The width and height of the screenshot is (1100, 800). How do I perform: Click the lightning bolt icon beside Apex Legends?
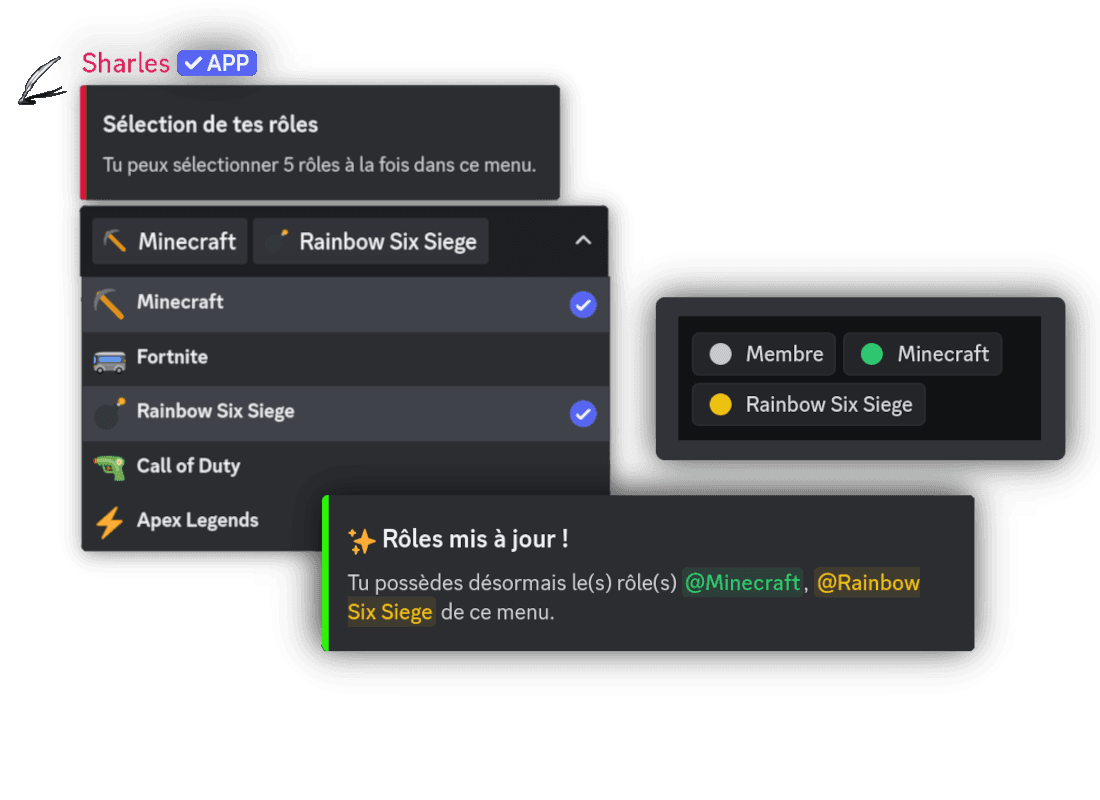click(109, 522)
